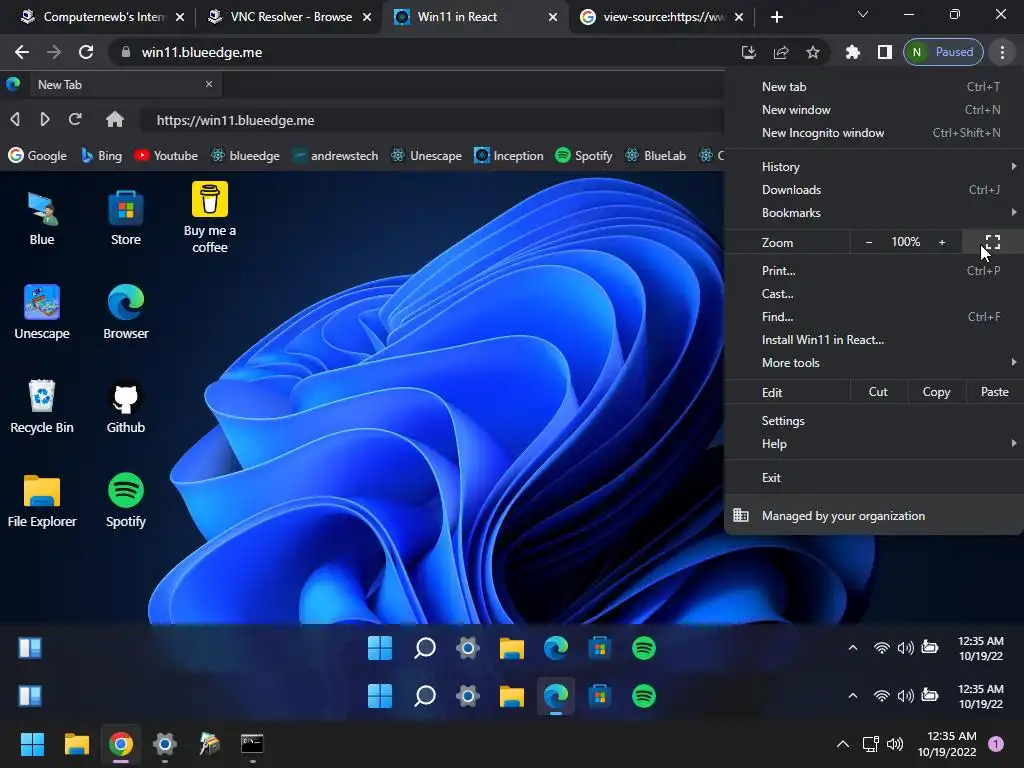Click the Paused profile button
1024x768 pixels.
(x=943, y=52)
